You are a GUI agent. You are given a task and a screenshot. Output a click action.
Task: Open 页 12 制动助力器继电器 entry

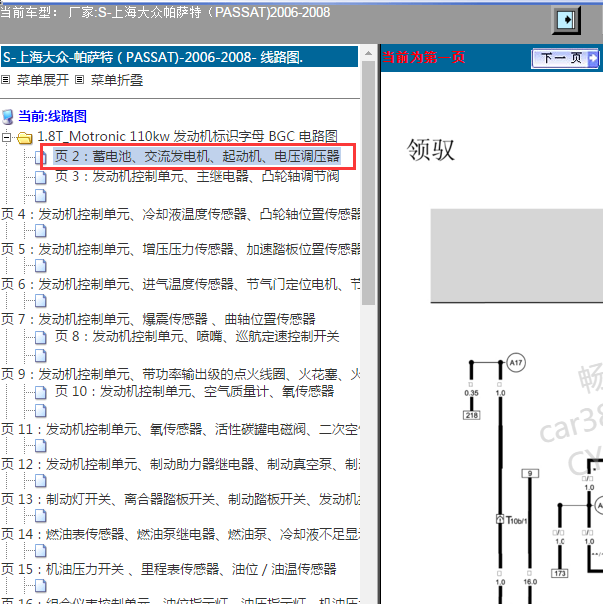(x=180, y=464)
